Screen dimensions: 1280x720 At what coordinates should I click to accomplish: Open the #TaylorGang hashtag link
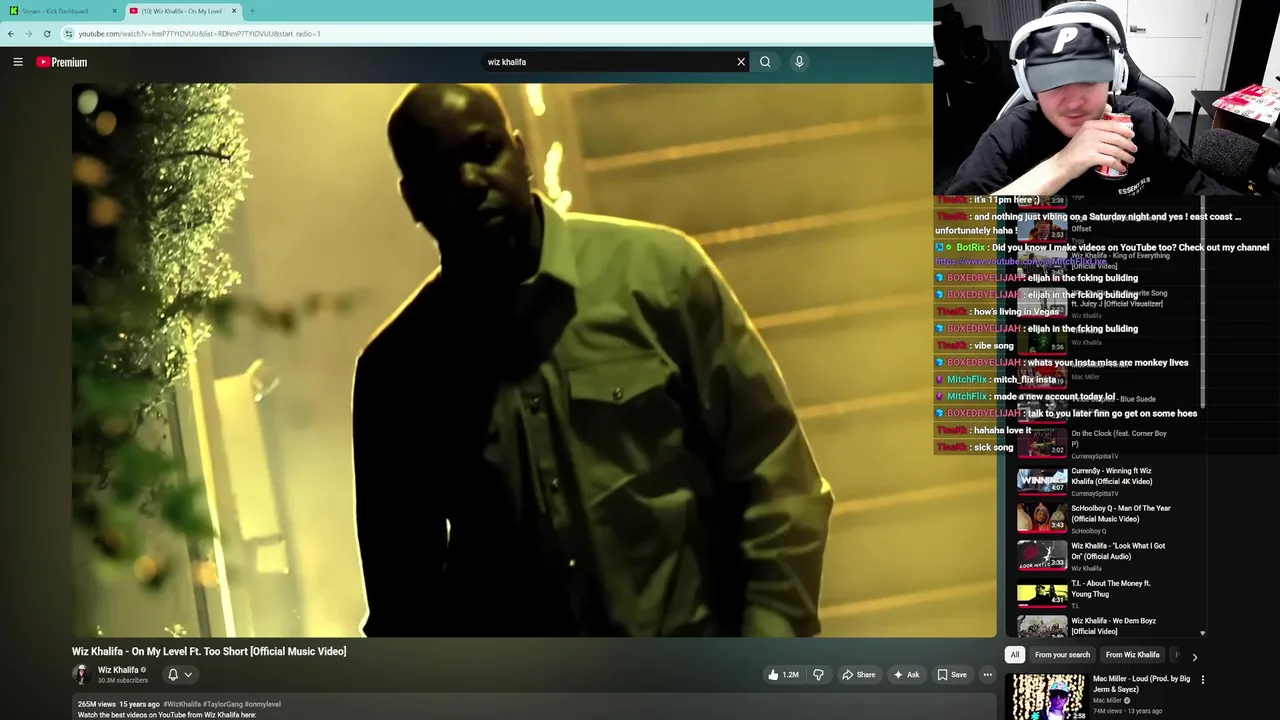(222, 704)
